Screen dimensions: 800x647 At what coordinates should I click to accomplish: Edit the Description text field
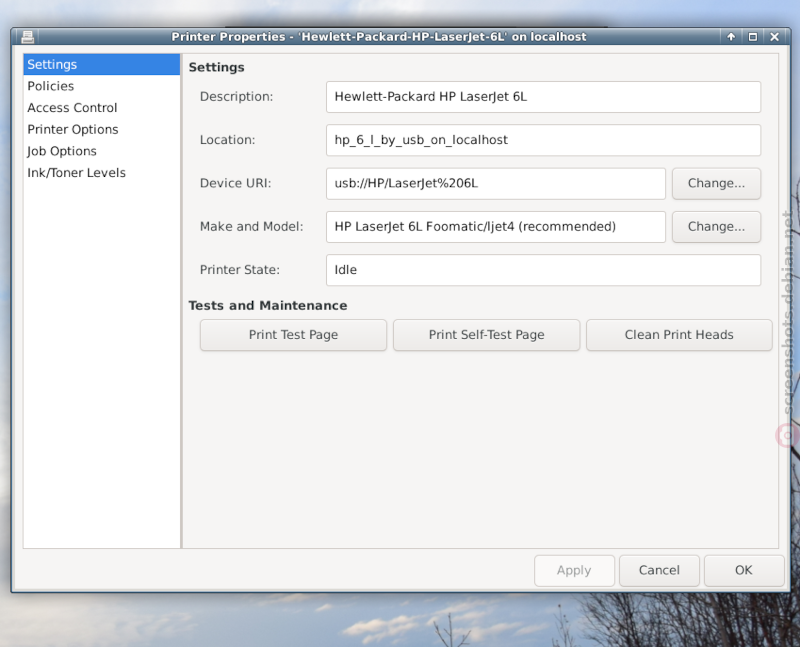tap(543, 97)
